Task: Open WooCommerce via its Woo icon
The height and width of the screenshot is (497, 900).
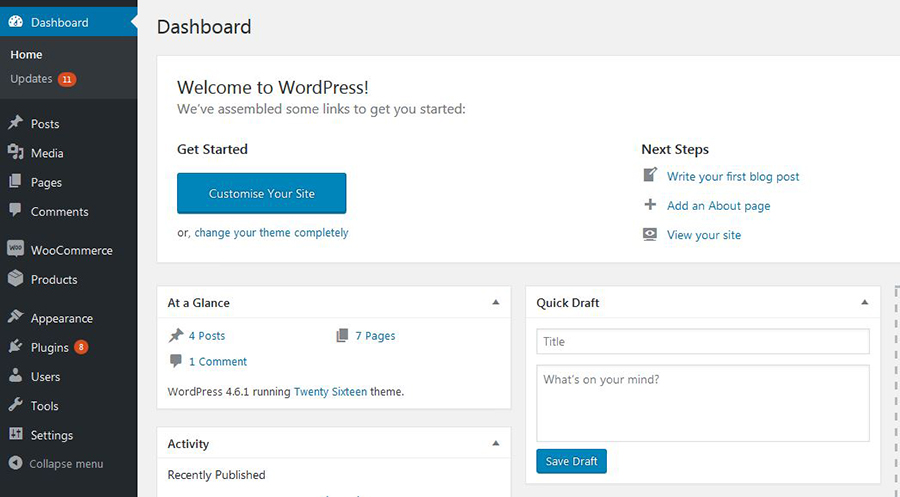Action: point(15,248)
